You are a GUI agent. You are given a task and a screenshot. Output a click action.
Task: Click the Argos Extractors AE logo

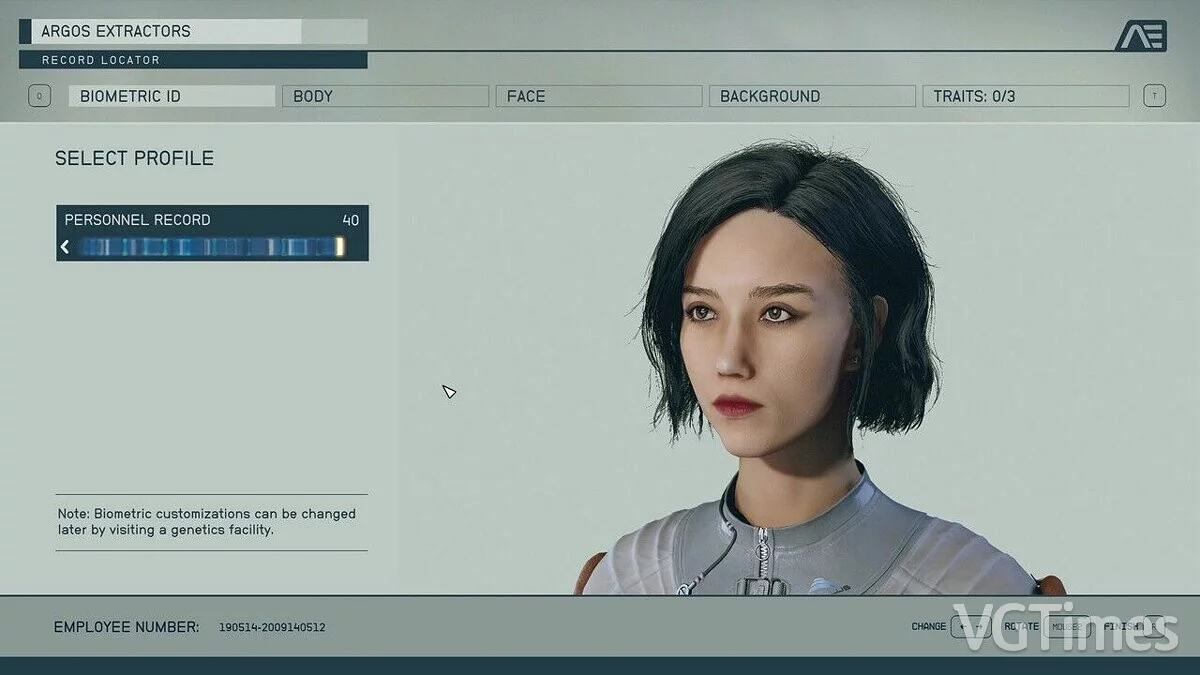click(x=1140, y=36)
